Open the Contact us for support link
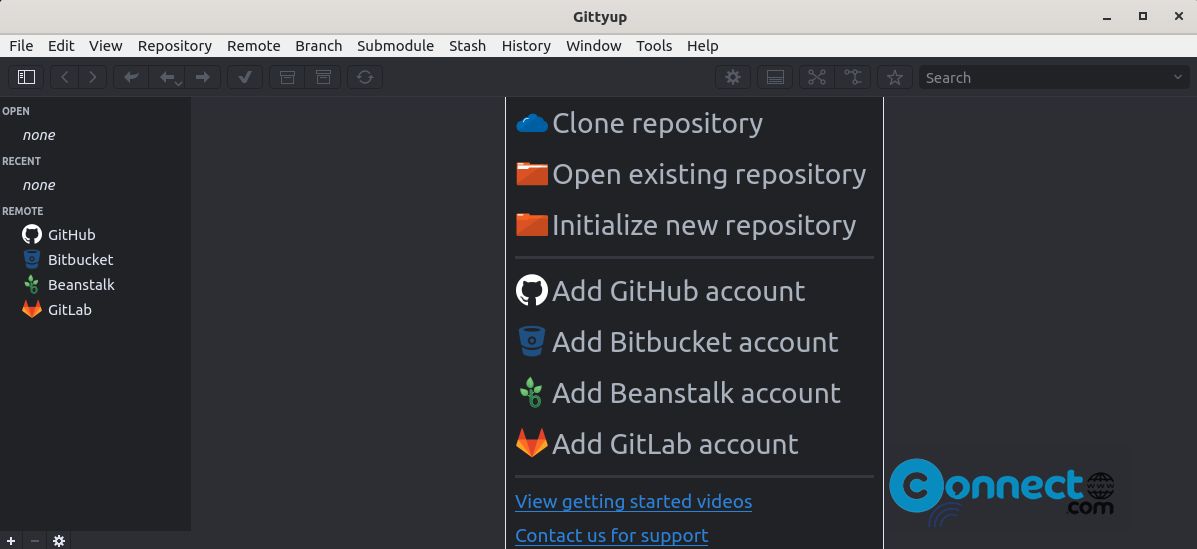Image resolution: width=1197 pixels, height=549 pixels. pos(611,536)
